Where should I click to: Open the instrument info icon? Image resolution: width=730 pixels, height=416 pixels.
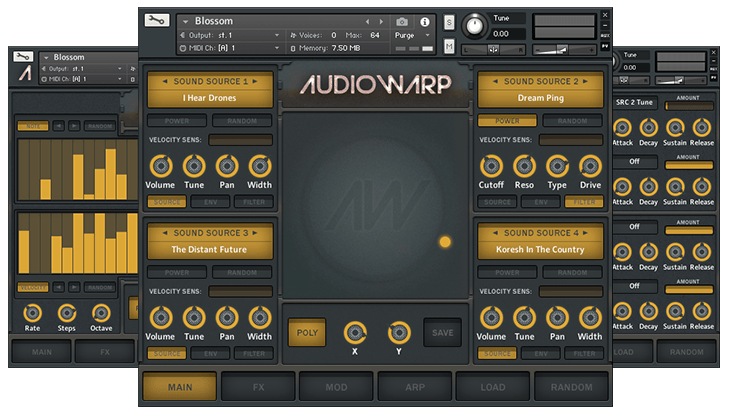(425, 21)
